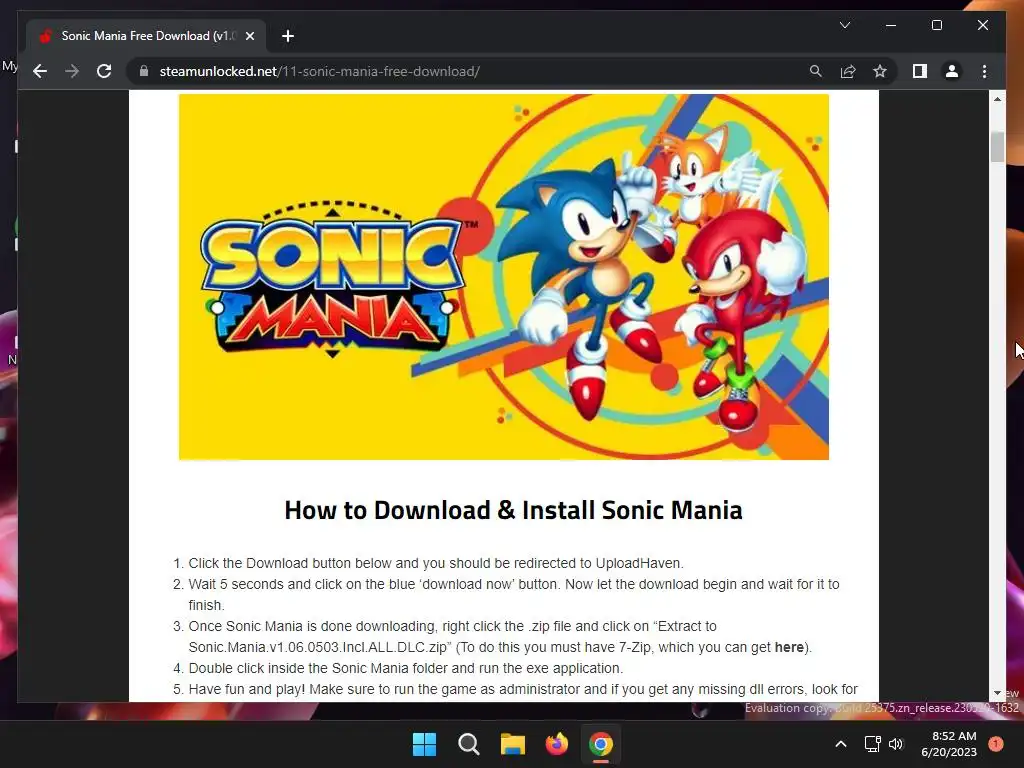Open Windows Search from the taskbar
The height and width of the screenshot is (768, 1024).
pos(468,744)
